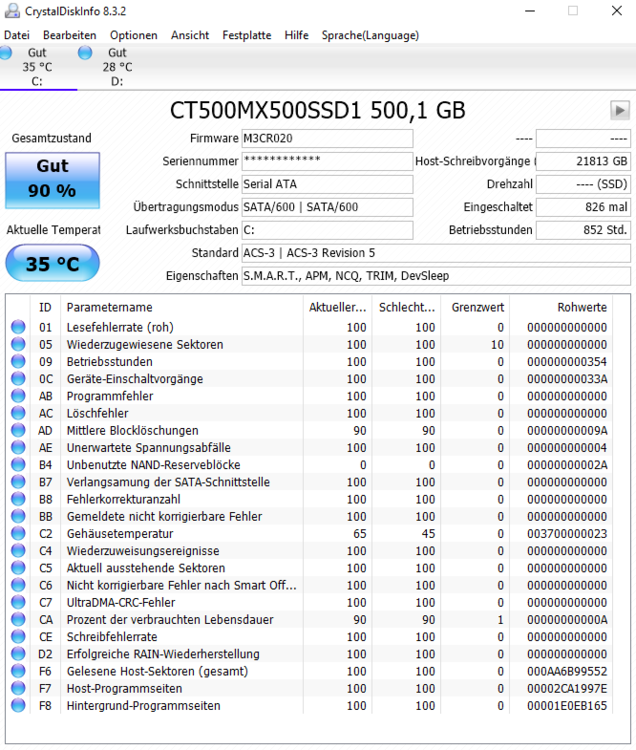Image resolution: width=636 pixels, height=750 pixels.
Task: Open the Festplatte menu
Action: pos(246,35)
